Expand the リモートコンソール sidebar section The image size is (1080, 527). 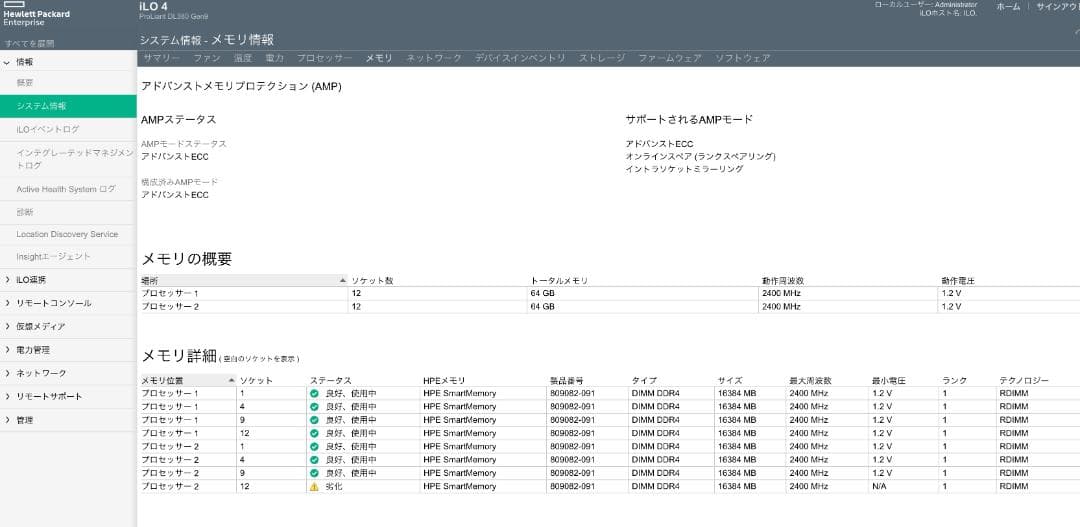point(7,303)
